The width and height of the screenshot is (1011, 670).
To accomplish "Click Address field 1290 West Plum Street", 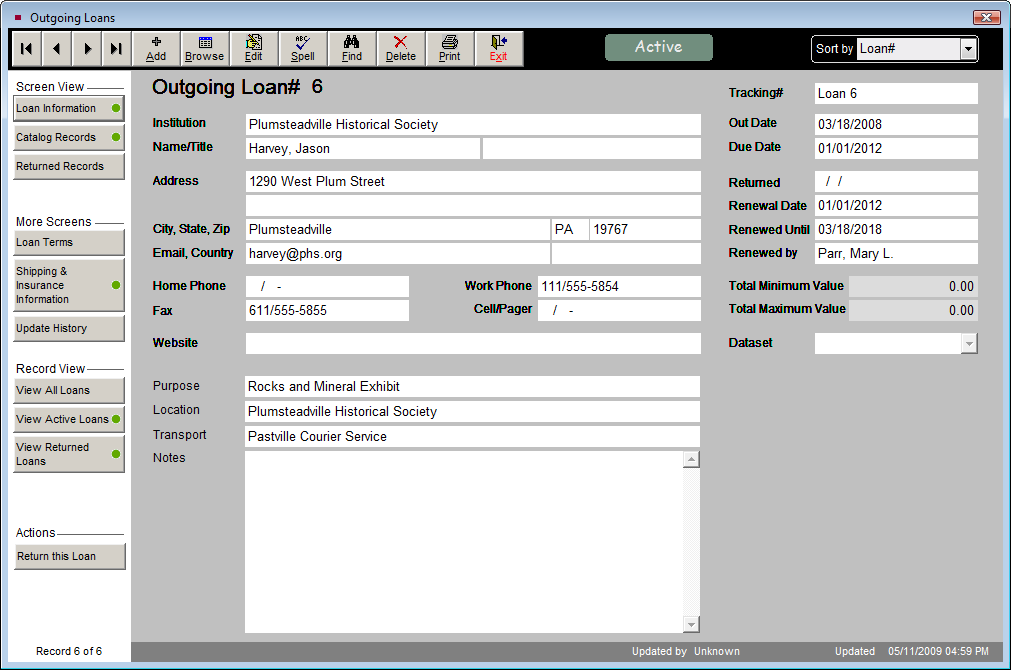I will tap(473, 181).
